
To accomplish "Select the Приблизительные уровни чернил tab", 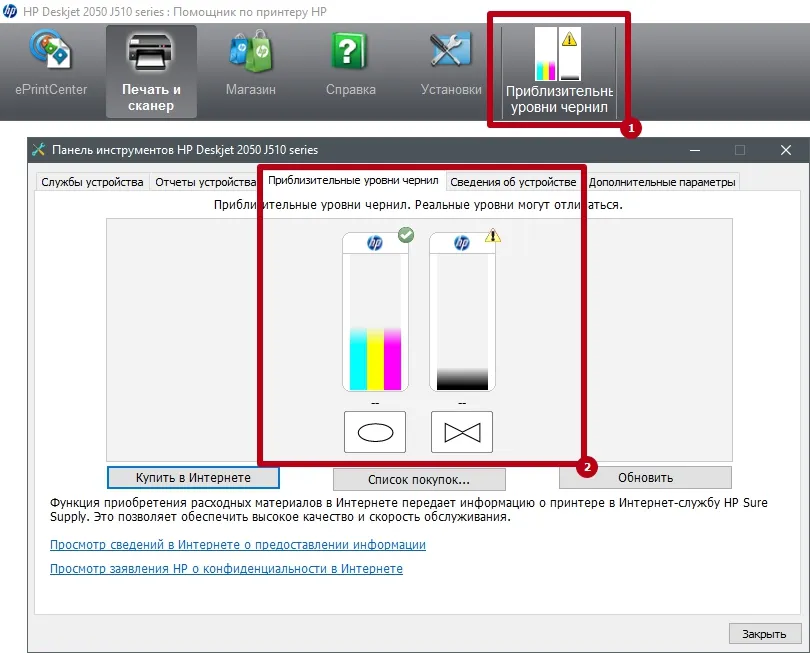I will (x=353, y=180).
